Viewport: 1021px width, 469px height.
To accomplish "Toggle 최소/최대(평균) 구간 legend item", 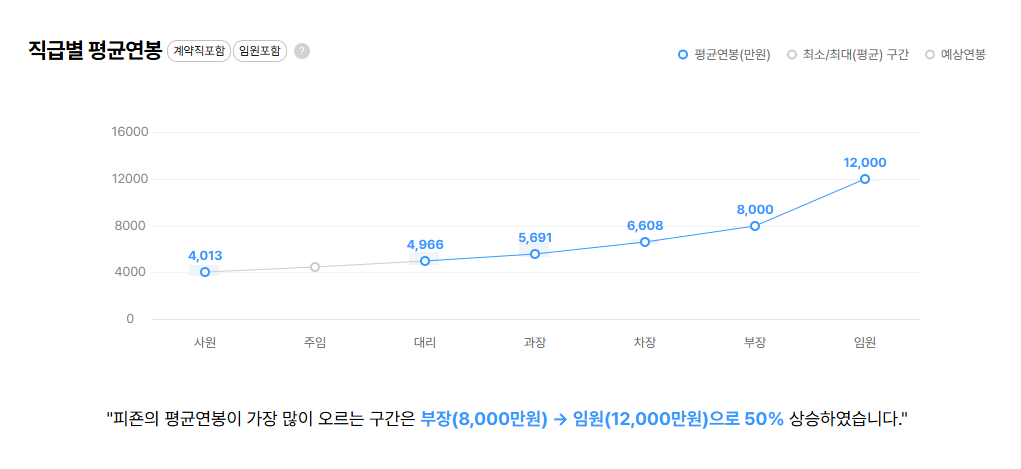I will [x=848, y=55].
